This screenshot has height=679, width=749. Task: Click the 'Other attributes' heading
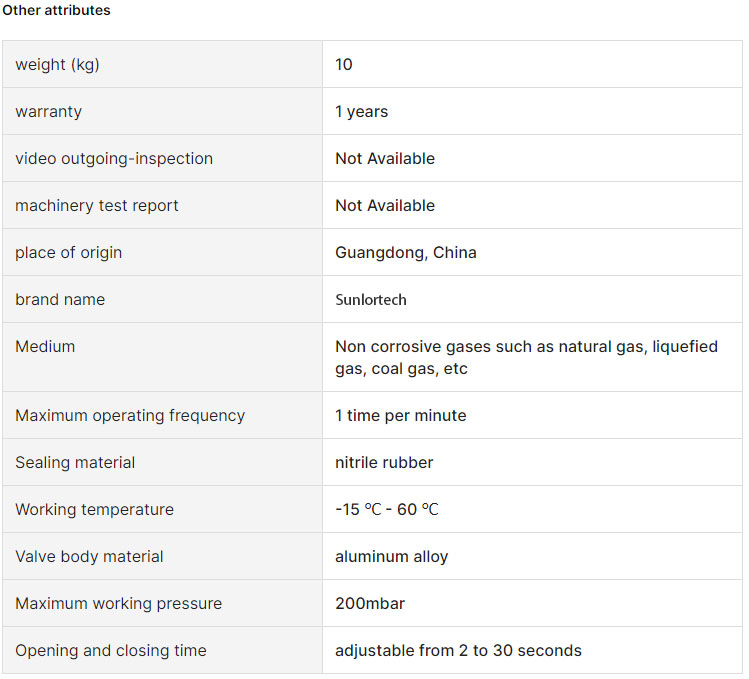click(x=56, y=10)
